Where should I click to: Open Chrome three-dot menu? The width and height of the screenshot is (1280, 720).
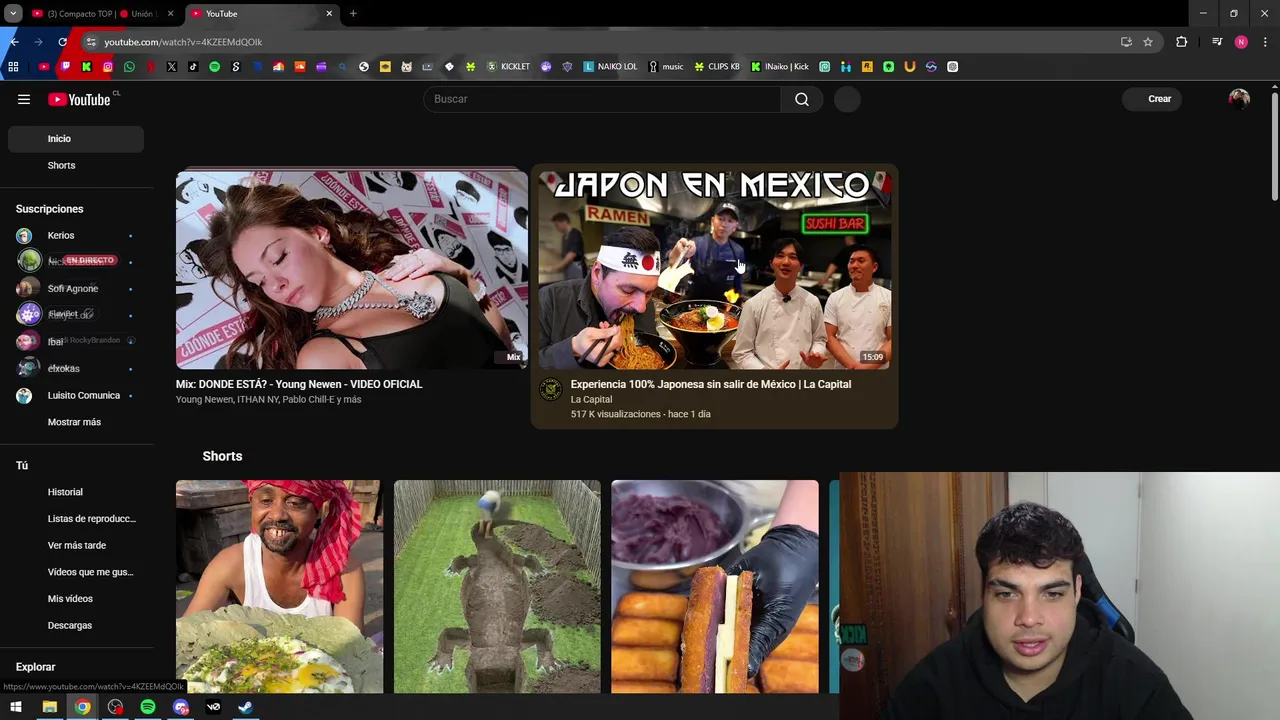coord(1265,42)
